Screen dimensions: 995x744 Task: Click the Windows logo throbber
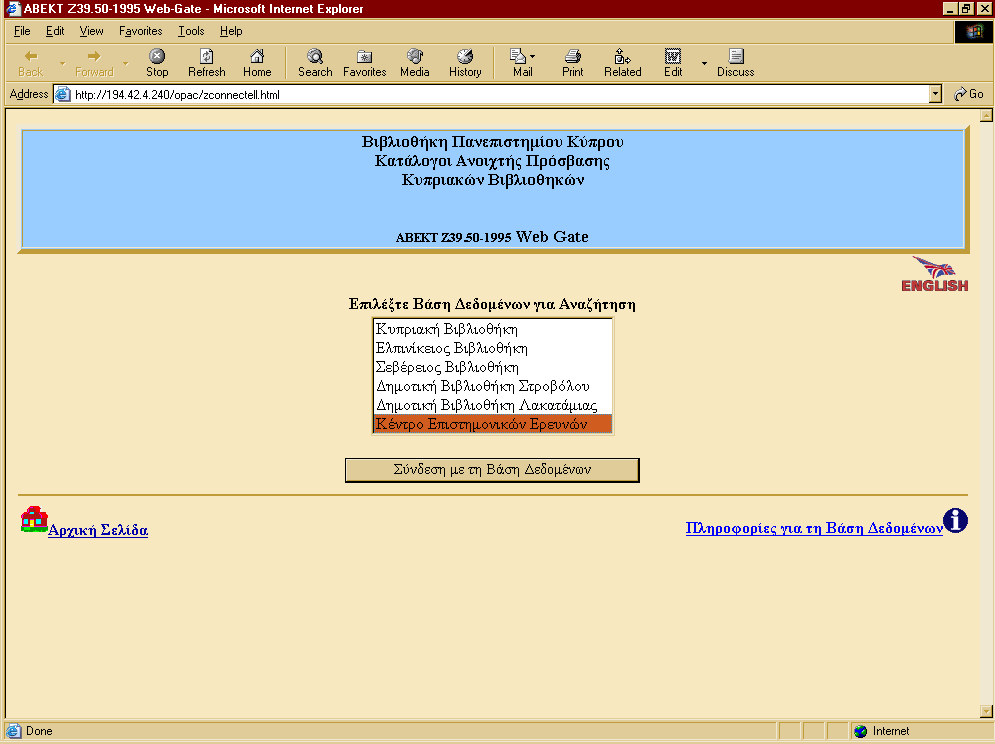(x=974, y=32)
